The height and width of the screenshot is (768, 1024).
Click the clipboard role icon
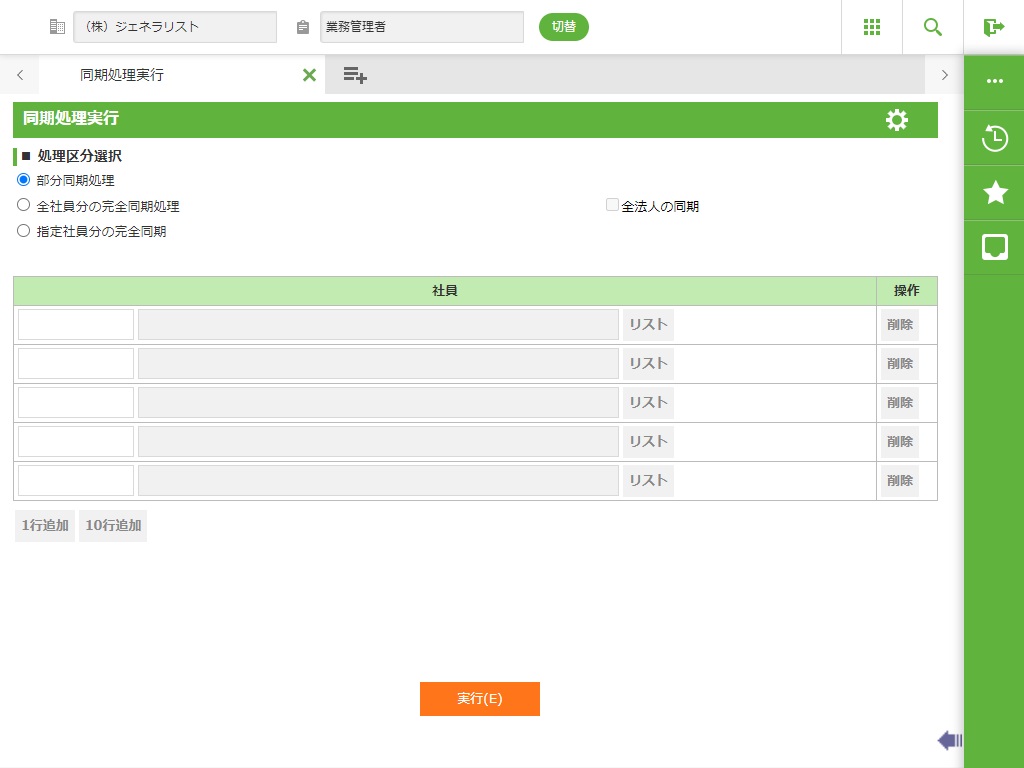point(302,27)
